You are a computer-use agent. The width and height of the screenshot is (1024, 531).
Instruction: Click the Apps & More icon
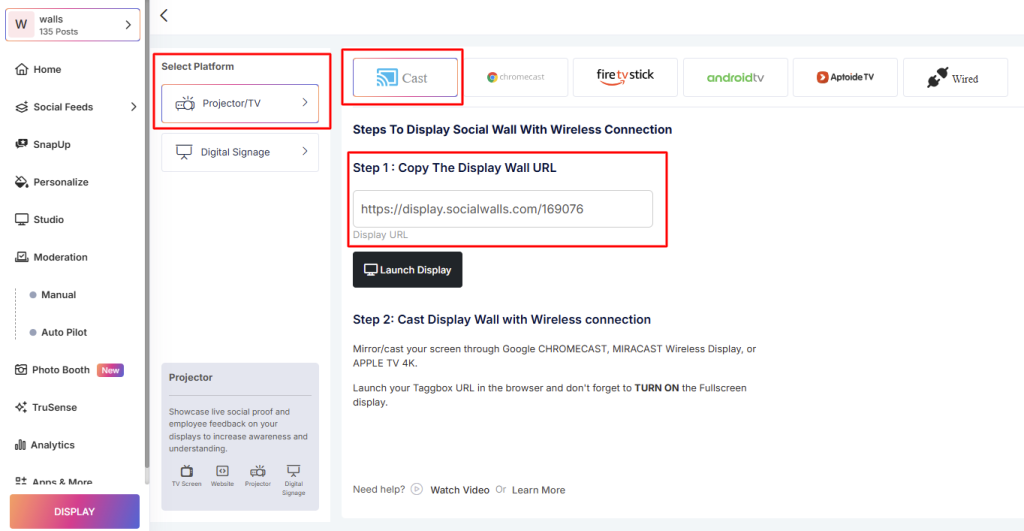coord(21,481)
